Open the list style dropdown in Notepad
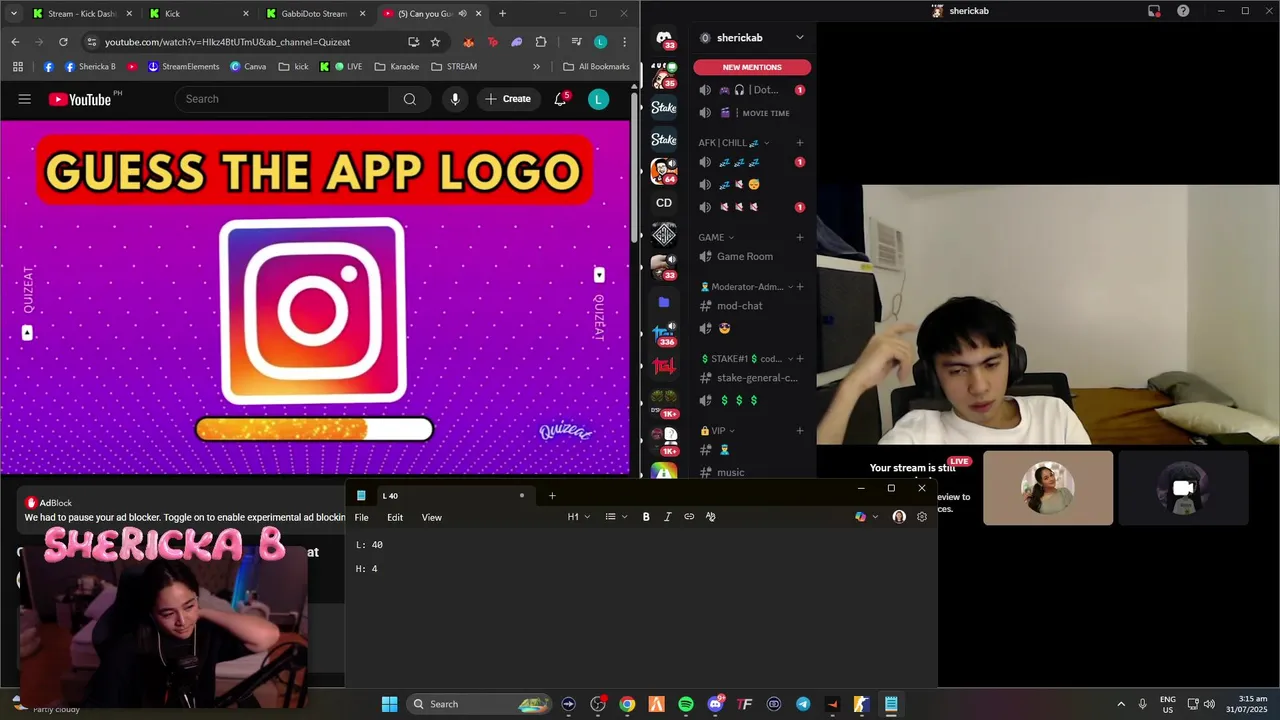 616,517
